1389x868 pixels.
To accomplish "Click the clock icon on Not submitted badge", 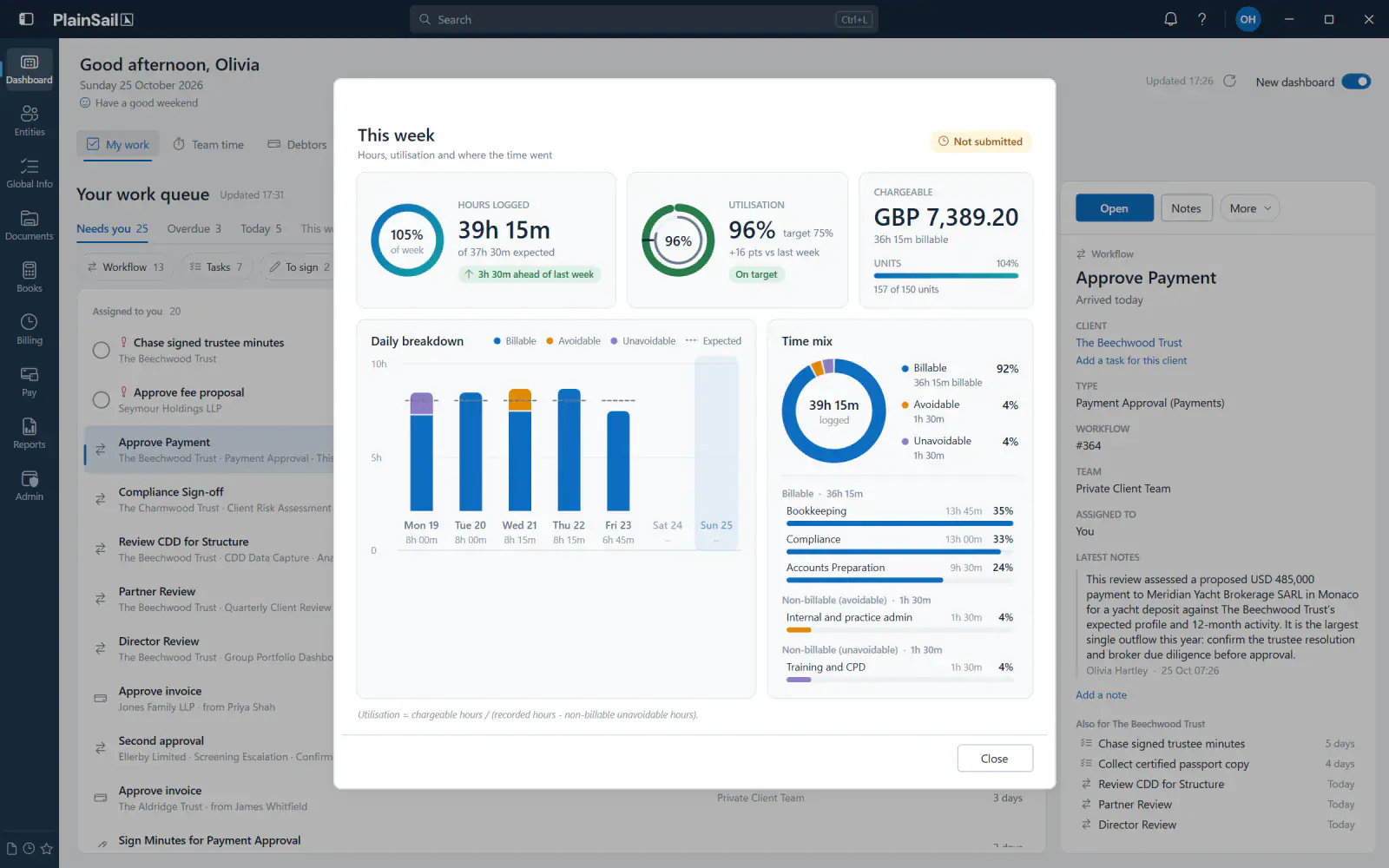I will (x=943, y=141).
